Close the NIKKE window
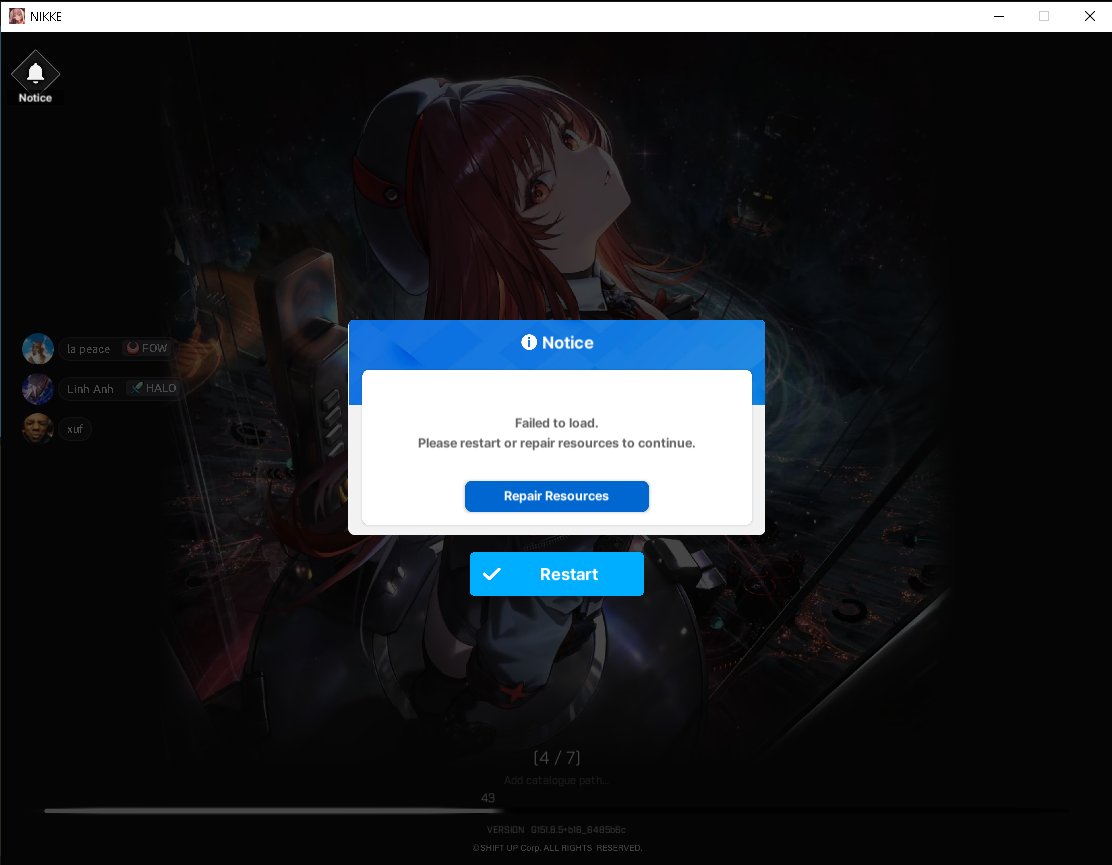This screenshot has height=865, width=1112. coord(1090,16)
